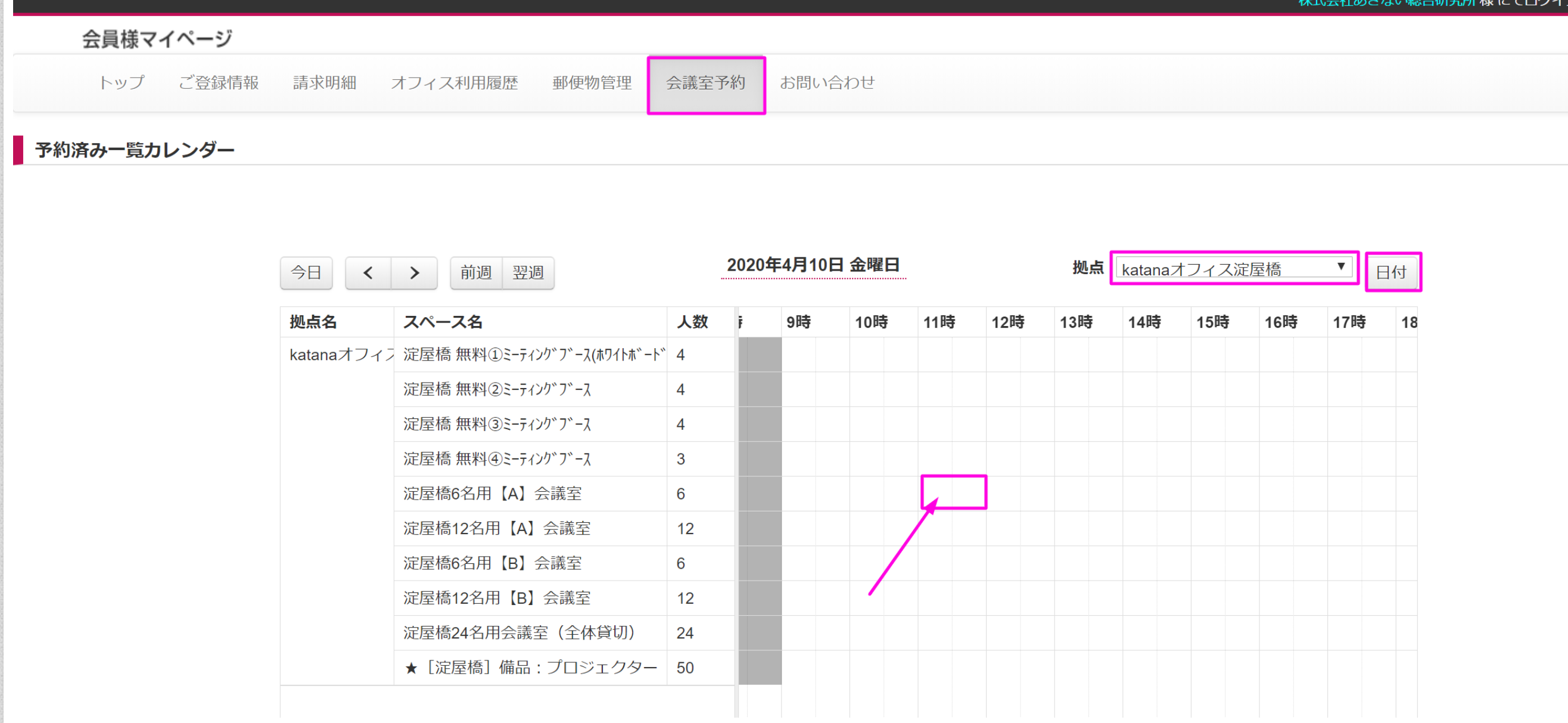Select ★[淀屋橋]備品：プロジェクター row
Image resolution: width=1568 pixels, height=723 pixels.
tap(530, 668)
